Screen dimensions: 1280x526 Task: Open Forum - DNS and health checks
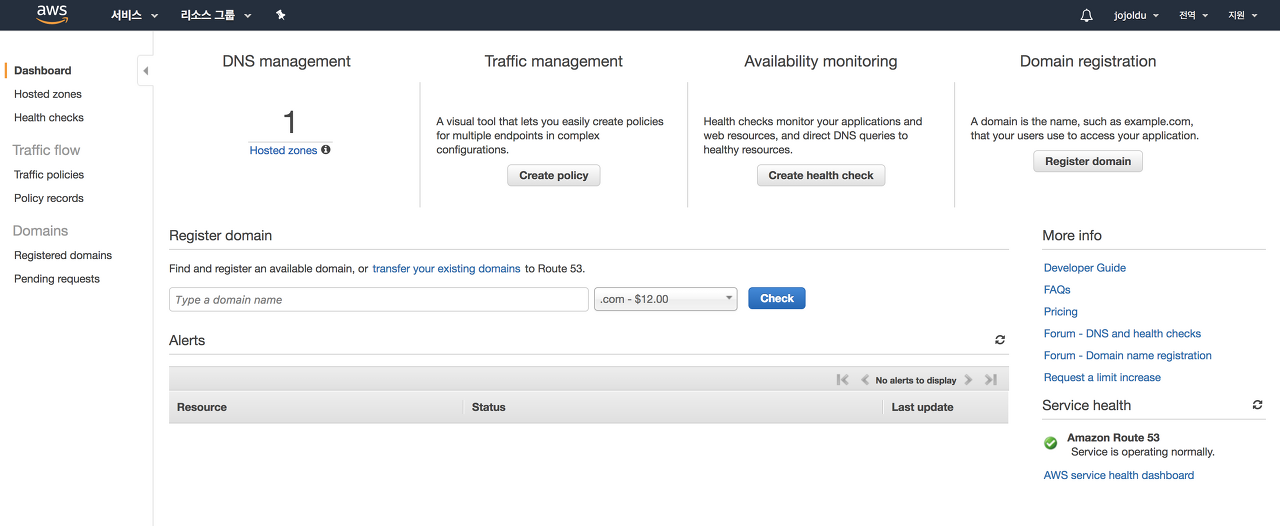[x=1122, y=334]
